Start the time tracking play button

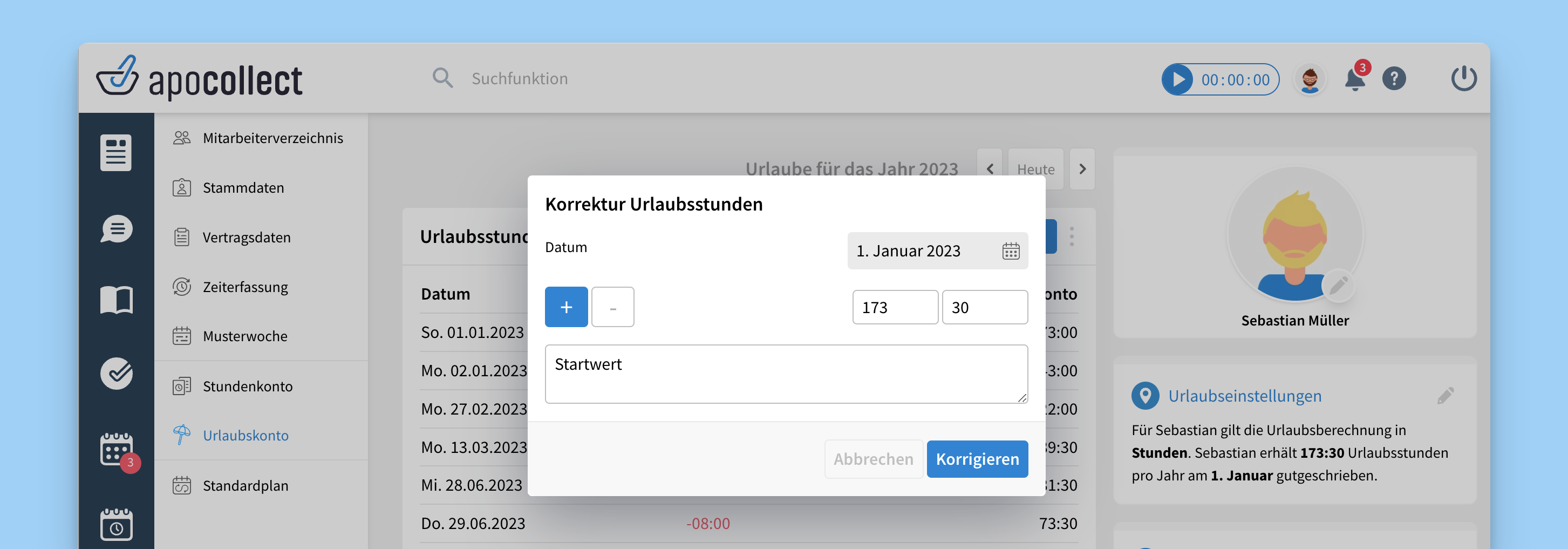[x=1178, y=80]
